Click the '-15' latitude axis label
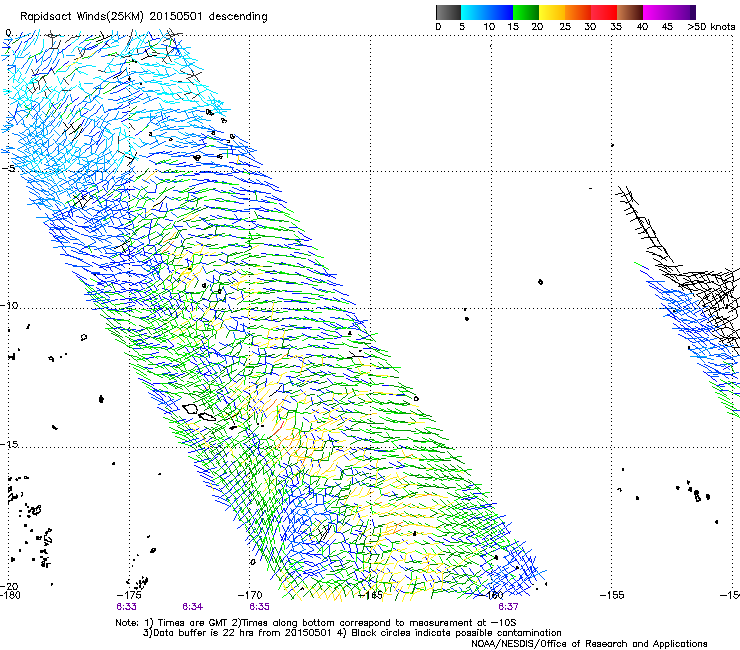 click(x=9, y=444)
